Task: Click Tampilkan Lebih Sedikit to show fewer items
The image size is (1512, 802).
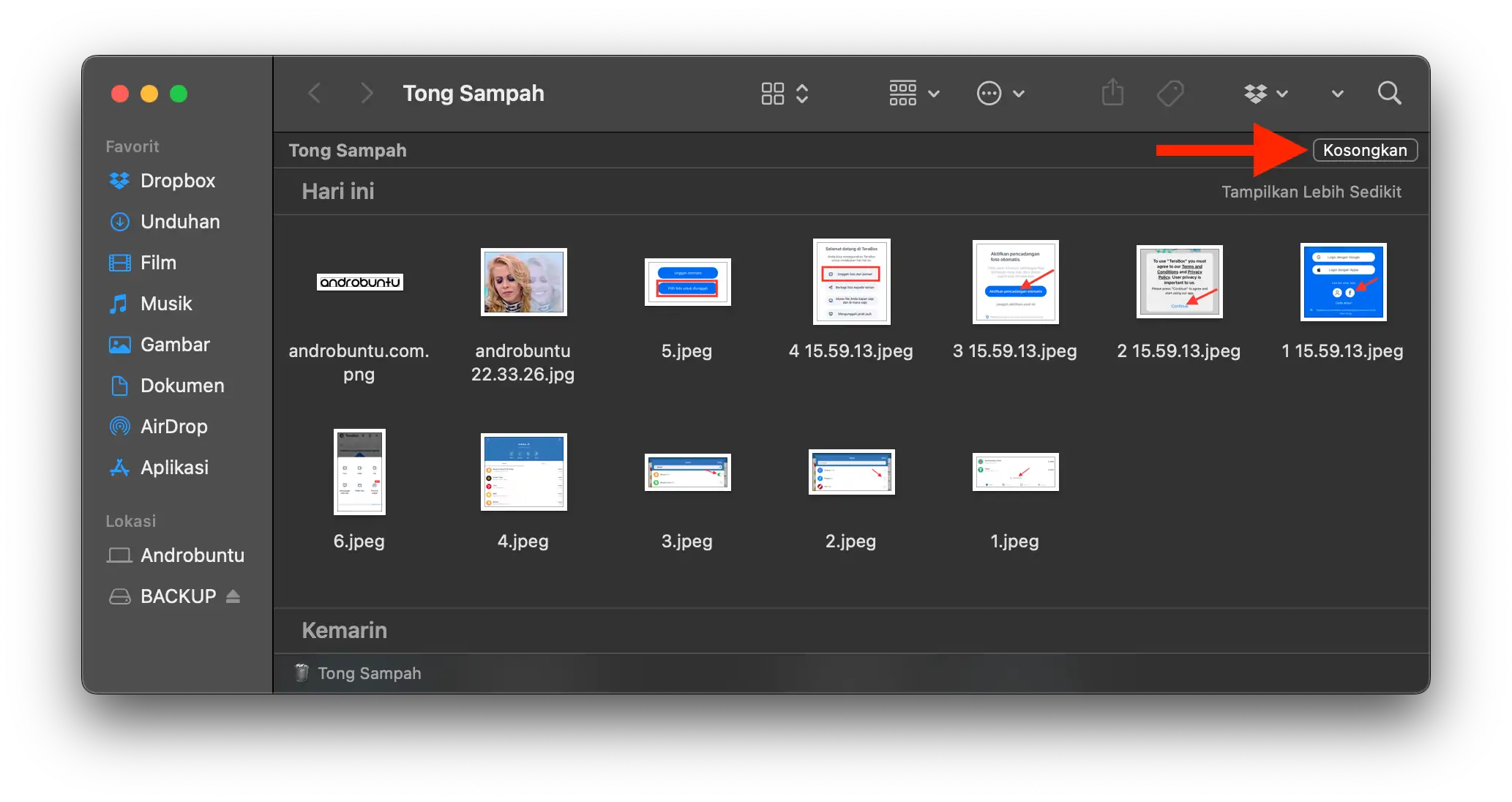Action: (x=1311, y=192)
